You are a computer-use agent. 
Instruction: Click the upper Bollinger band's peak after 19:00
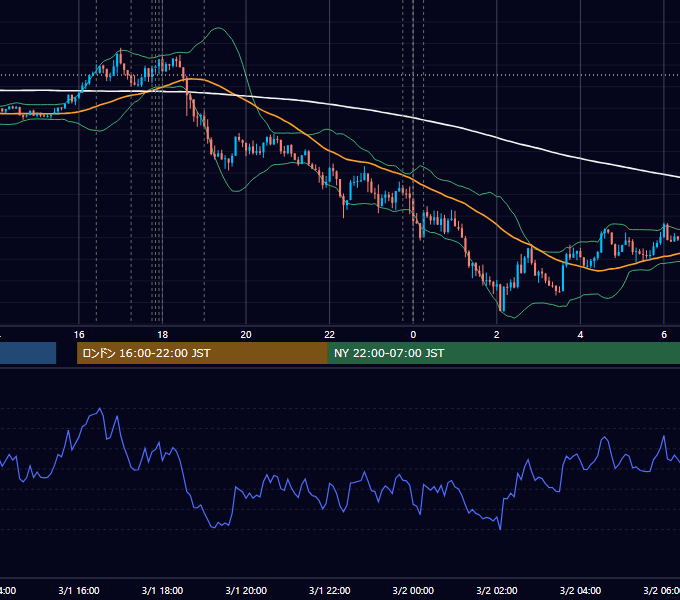click(x=218, y=28)
